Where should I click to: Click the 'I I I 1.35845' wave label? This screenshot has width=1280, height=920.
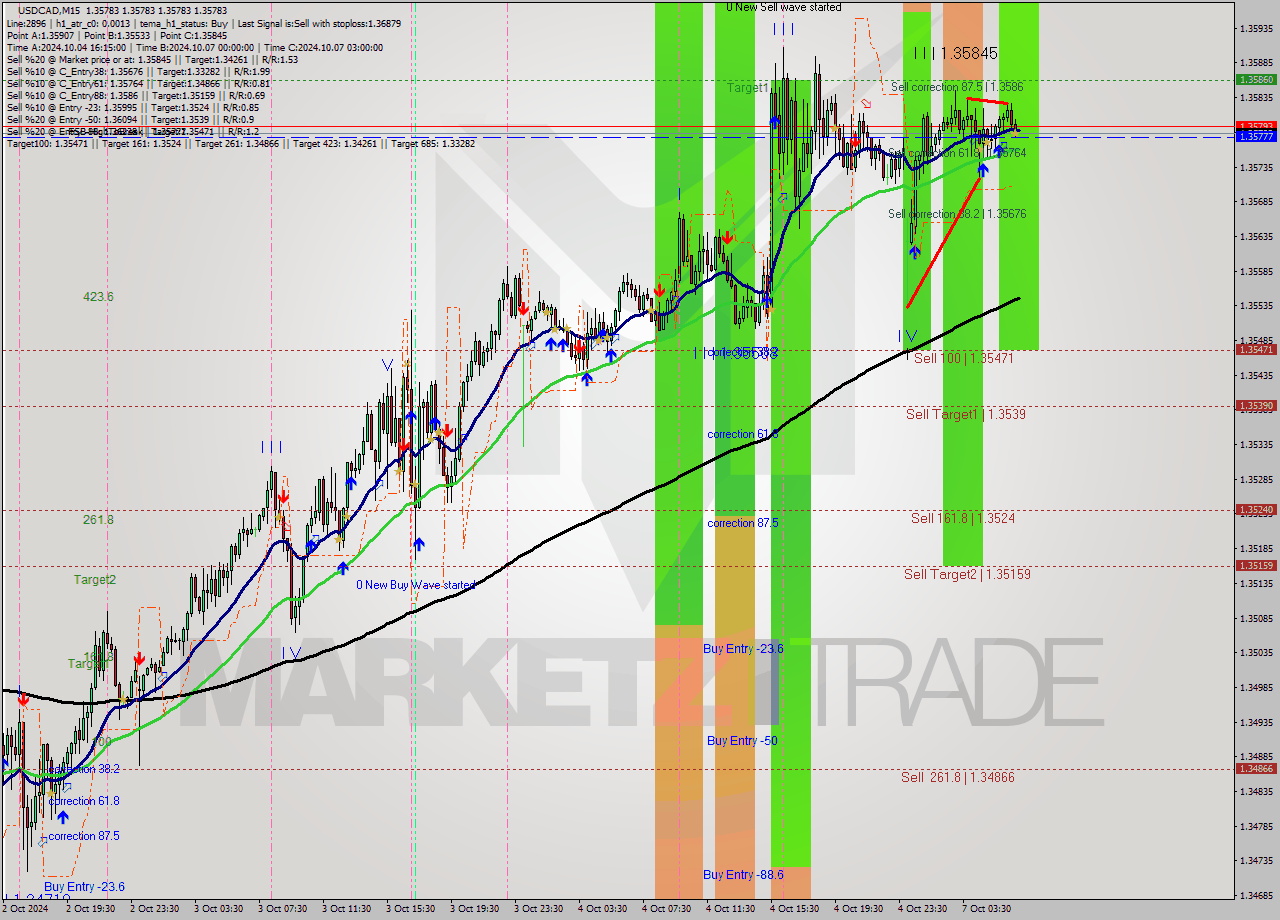click(x=955, y=53)
